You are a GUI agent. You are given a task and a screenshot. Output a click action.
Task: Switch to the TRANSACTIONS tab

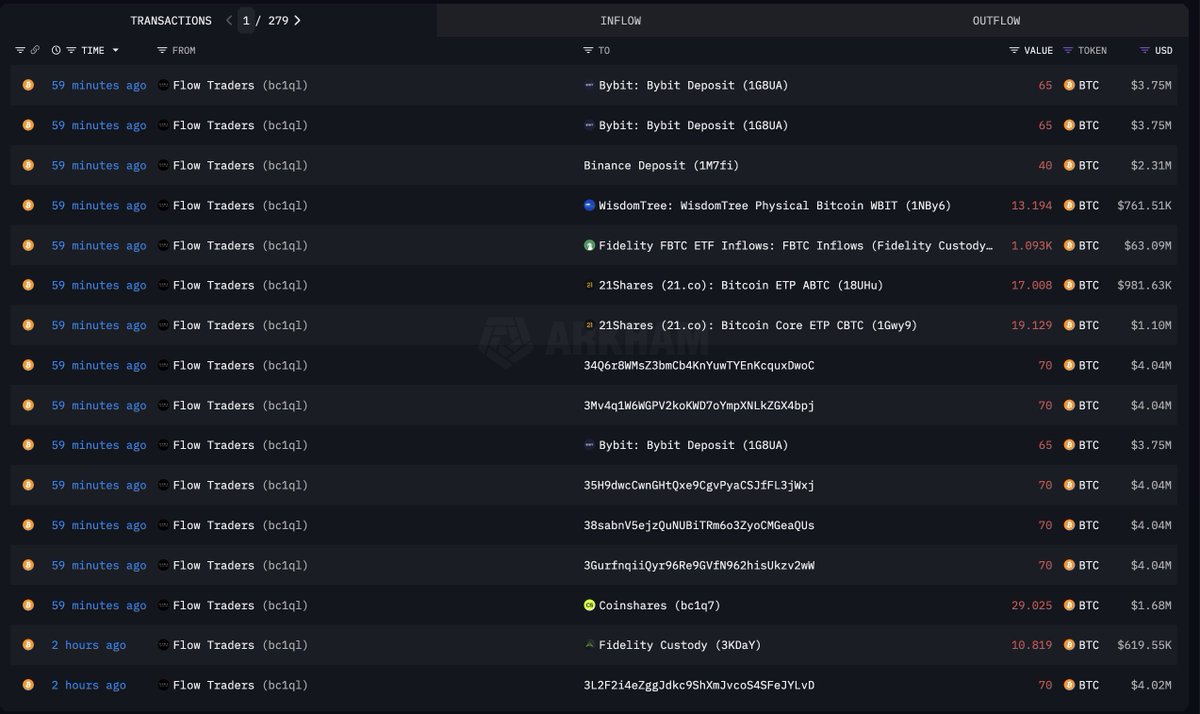(x=171, y=20)
